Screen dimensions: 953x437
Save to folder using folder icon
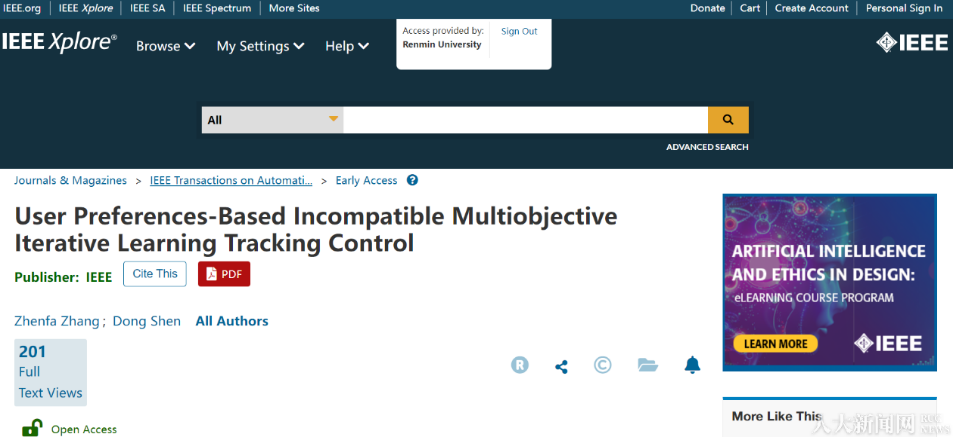click(647, 365)
